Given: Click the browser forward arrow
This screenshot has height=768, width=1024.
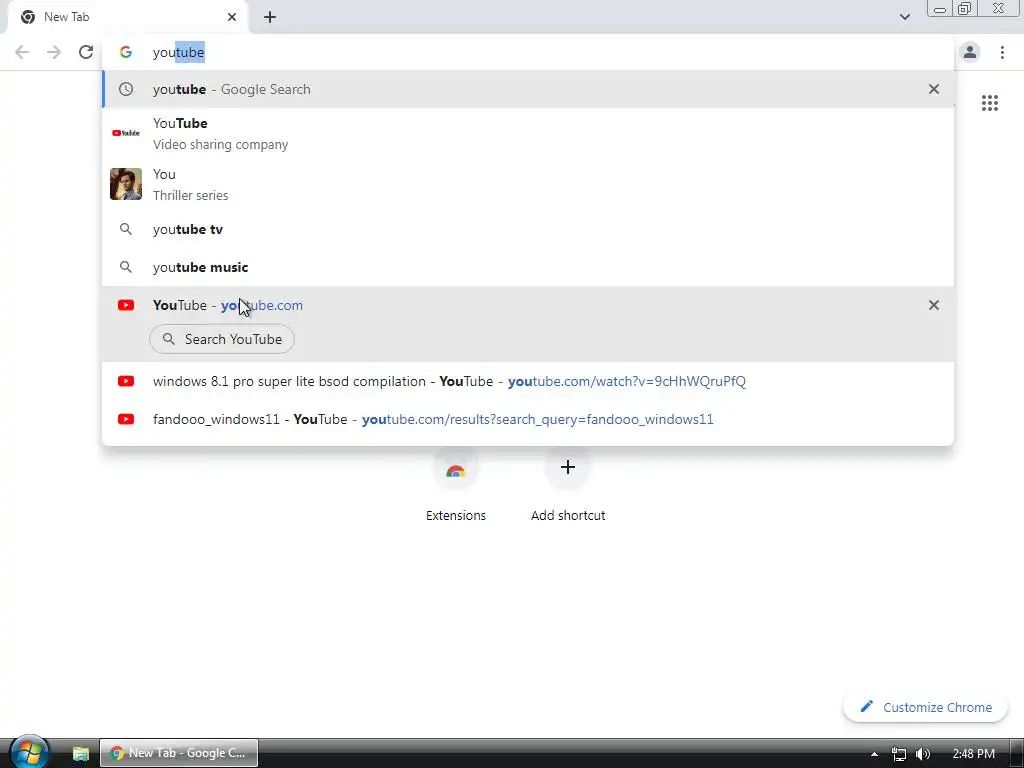Looking at the screenshot, I should pyautogui.click(x=54, y=52).
